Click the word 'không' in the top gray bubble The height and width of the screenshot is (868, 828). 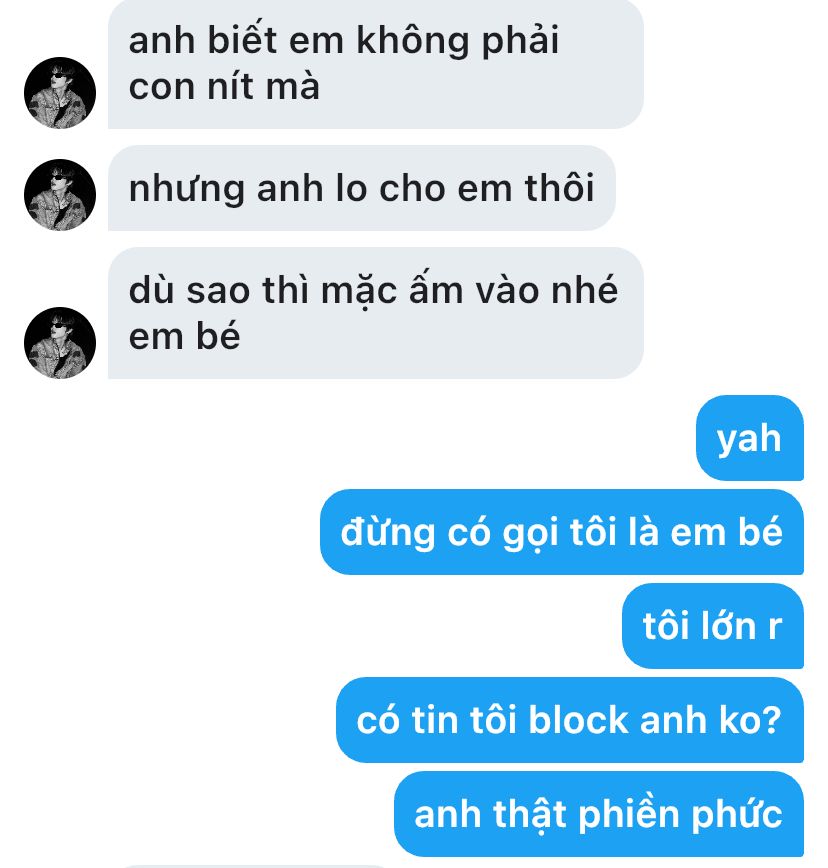click(x=412, y=41)
